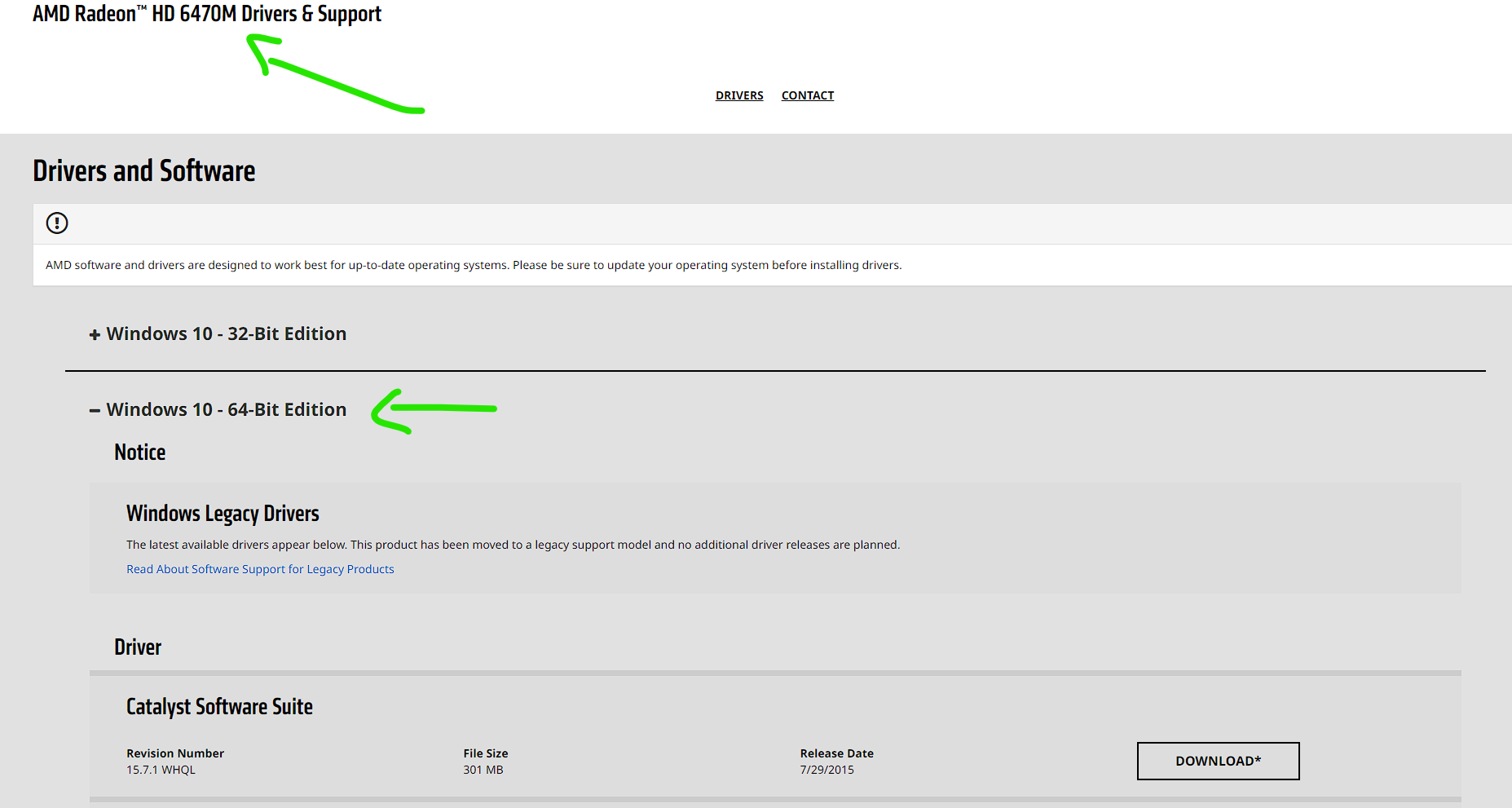Read About Software Support for Legacy Products
Screen dimensions: 1512x808
pos(260,569)
